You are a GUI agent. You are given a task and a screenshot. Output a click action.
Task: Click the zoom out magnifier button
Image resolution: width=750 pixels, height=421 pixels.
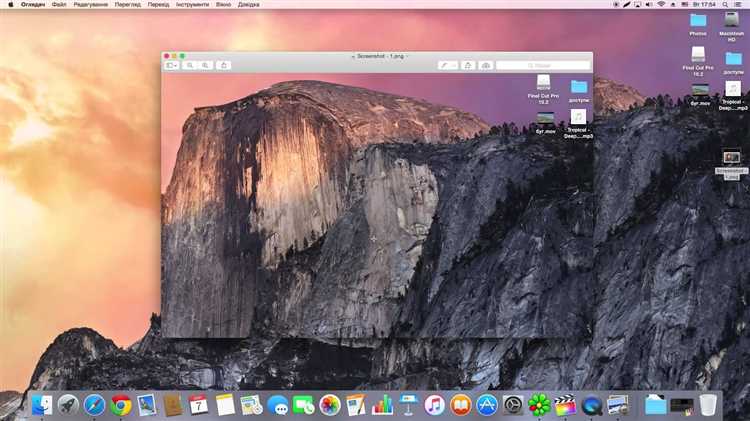pyautogui.click(x=190, y=65)
